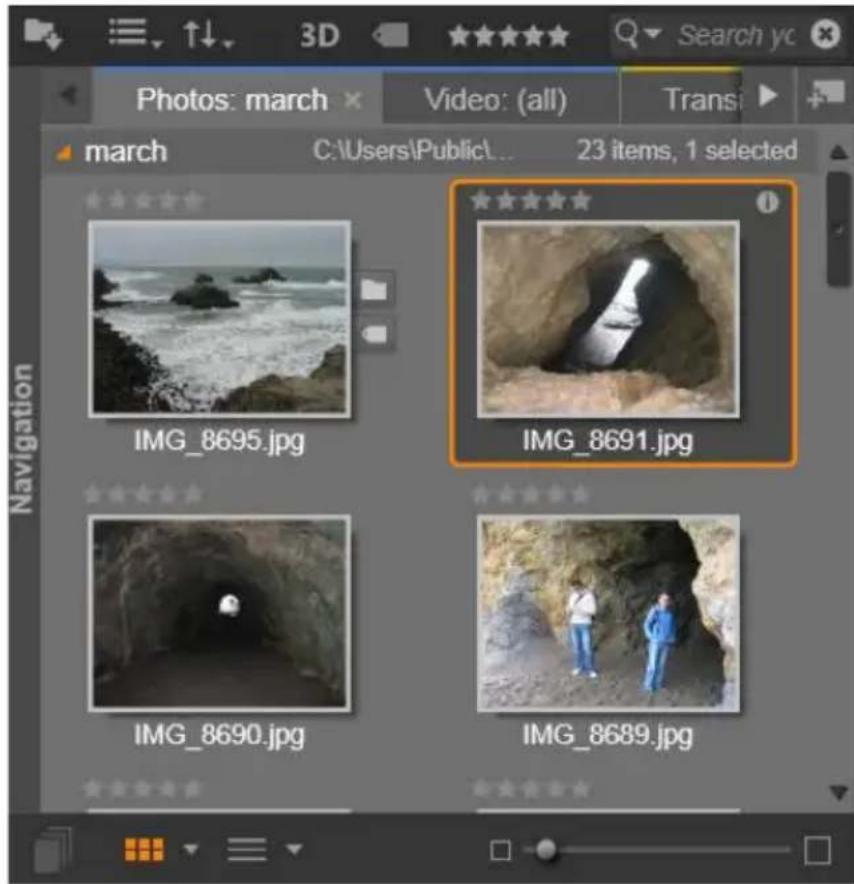Select the IMG_8691.jpg cave thumbnail
Viewport: 854px width, 884px height.
pos(608,319)
